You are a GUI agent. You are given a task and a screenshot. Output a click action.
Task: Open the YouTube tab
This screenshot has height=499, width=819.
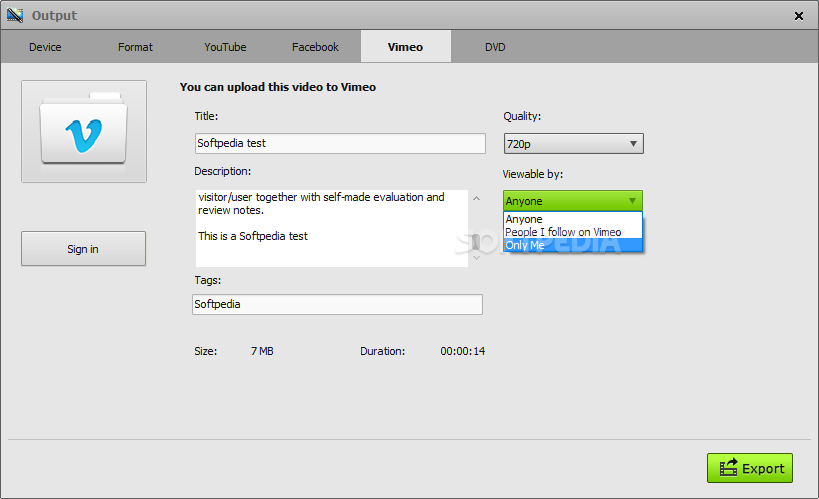225,47
